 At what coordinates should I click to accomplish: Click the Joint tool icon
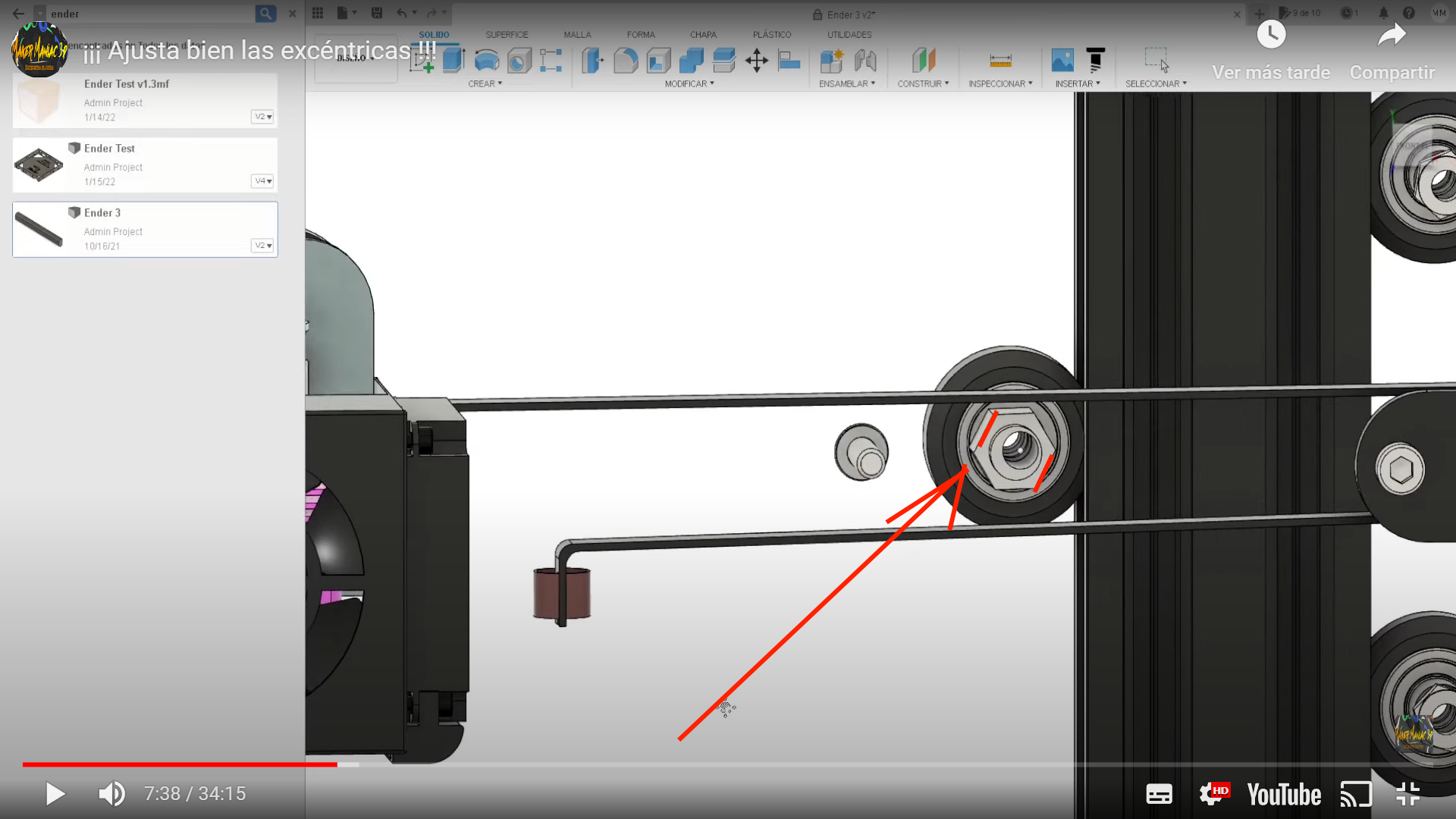coord(865,60)
